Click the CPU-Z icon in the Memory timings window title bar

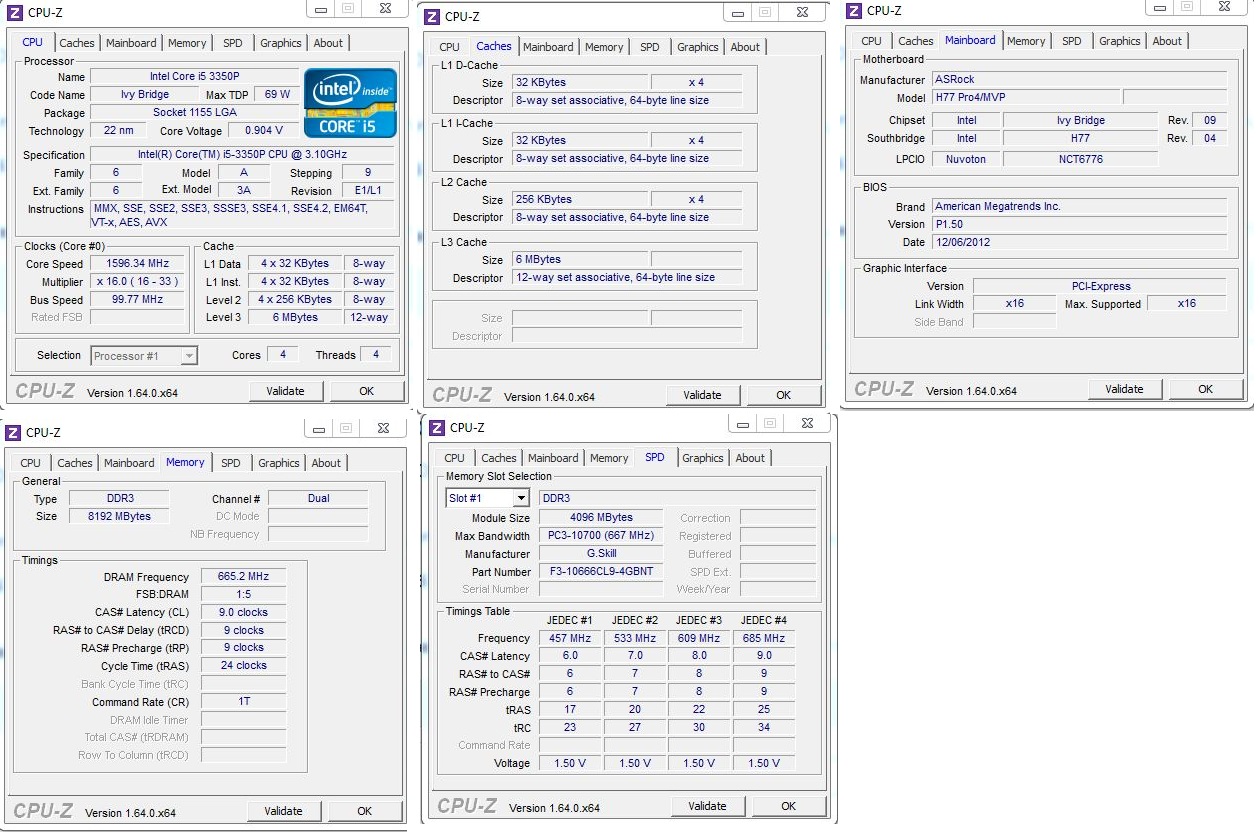click(x=13, y=432)
